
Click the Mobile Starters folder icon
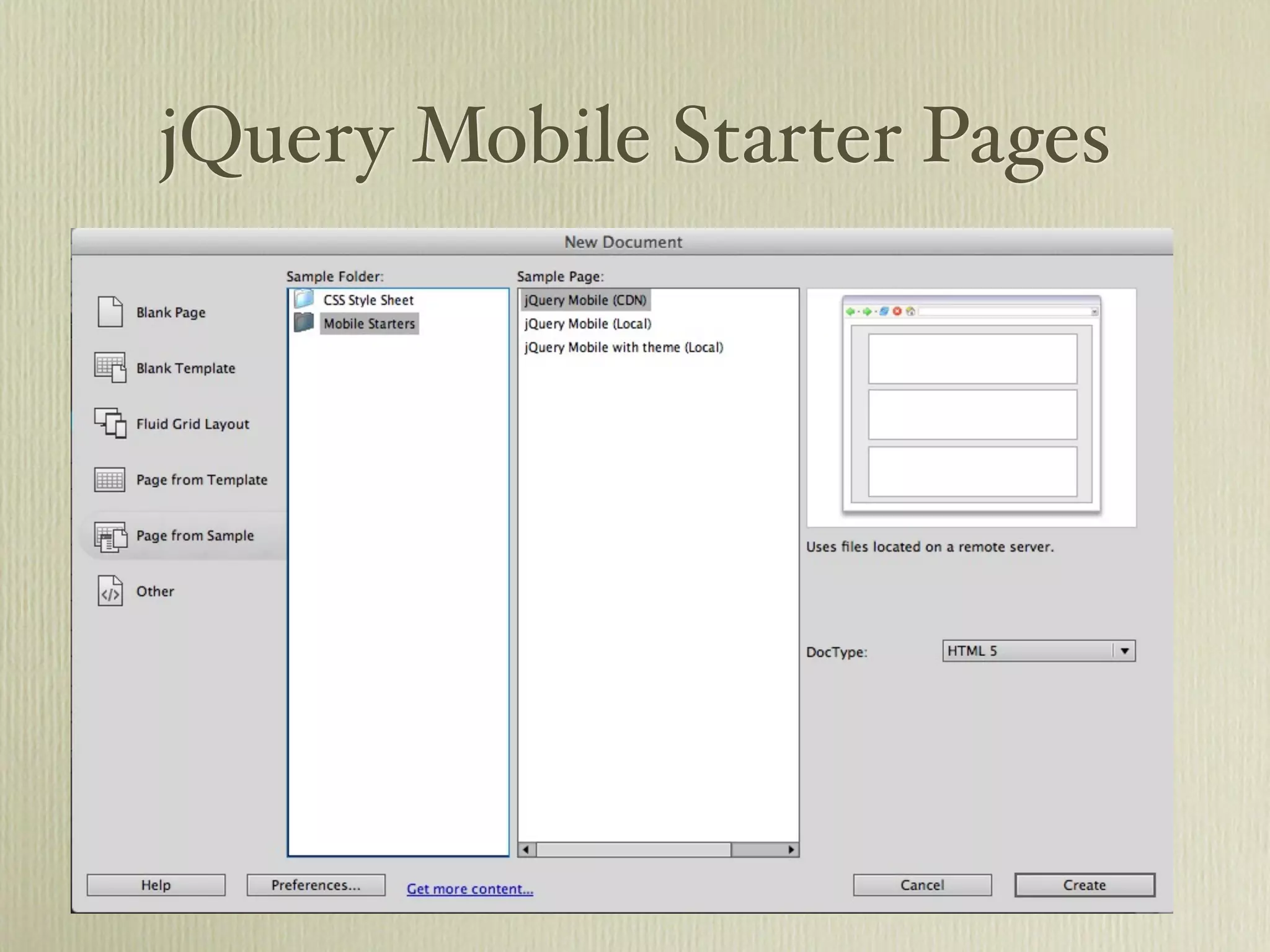304,323
